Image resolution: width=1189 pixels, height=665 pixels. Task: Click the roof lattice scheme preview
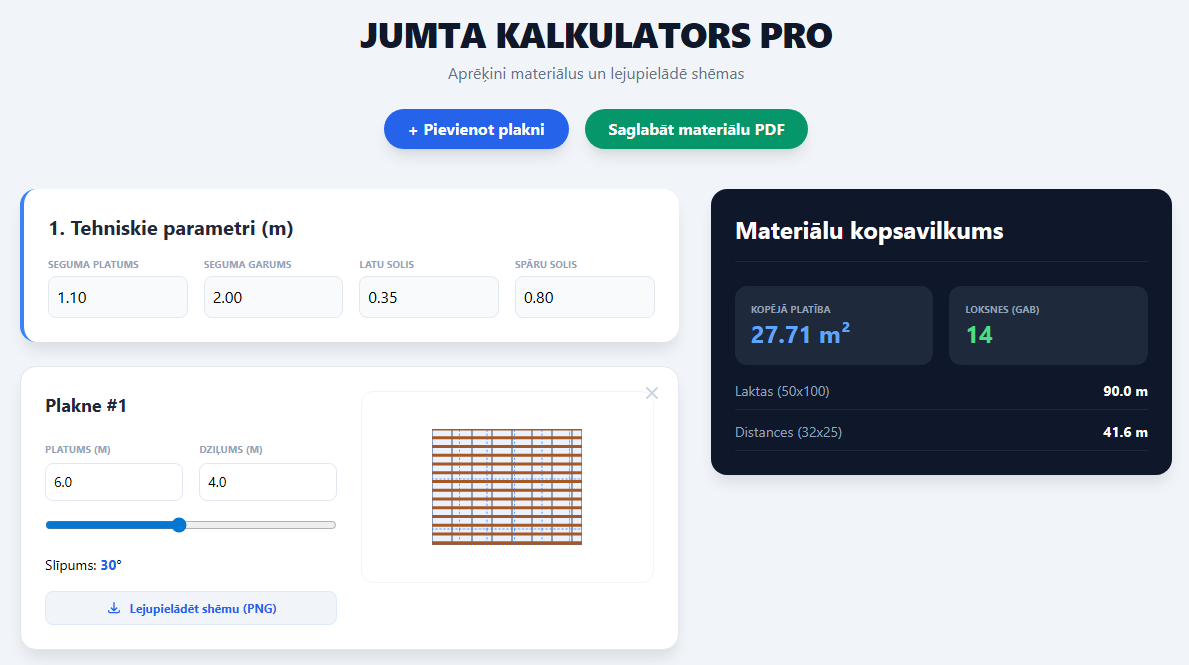tap(507, 487)
